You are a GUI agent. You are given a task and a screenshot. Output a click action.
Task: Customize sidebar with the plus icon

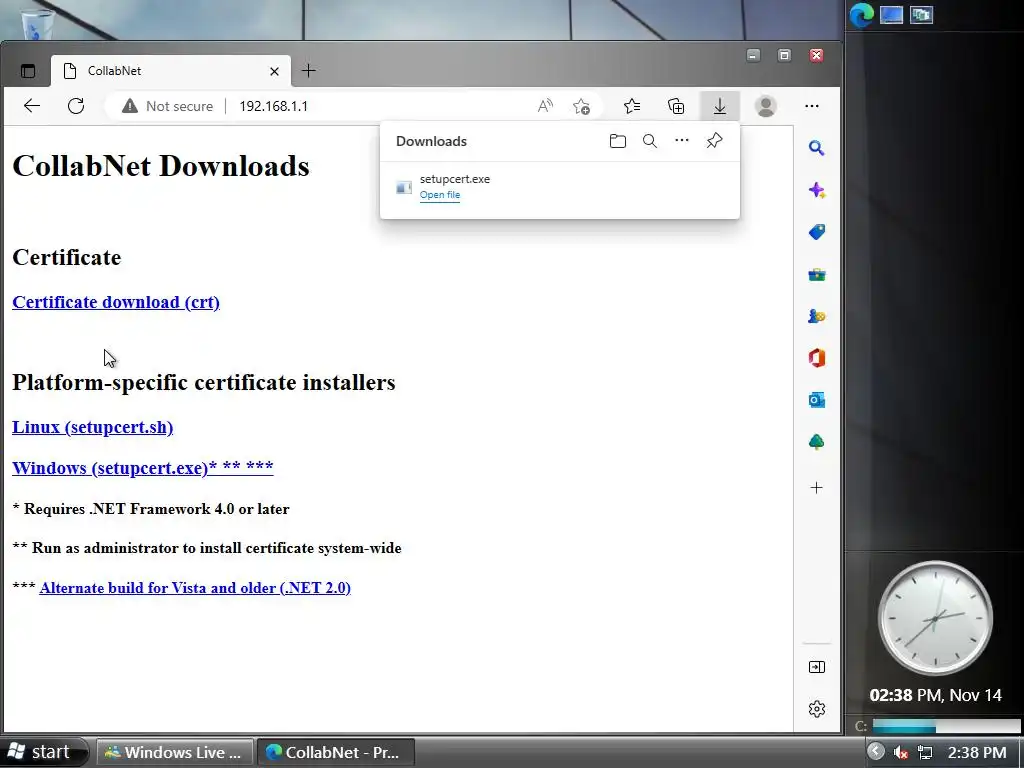tap(816, 488)
